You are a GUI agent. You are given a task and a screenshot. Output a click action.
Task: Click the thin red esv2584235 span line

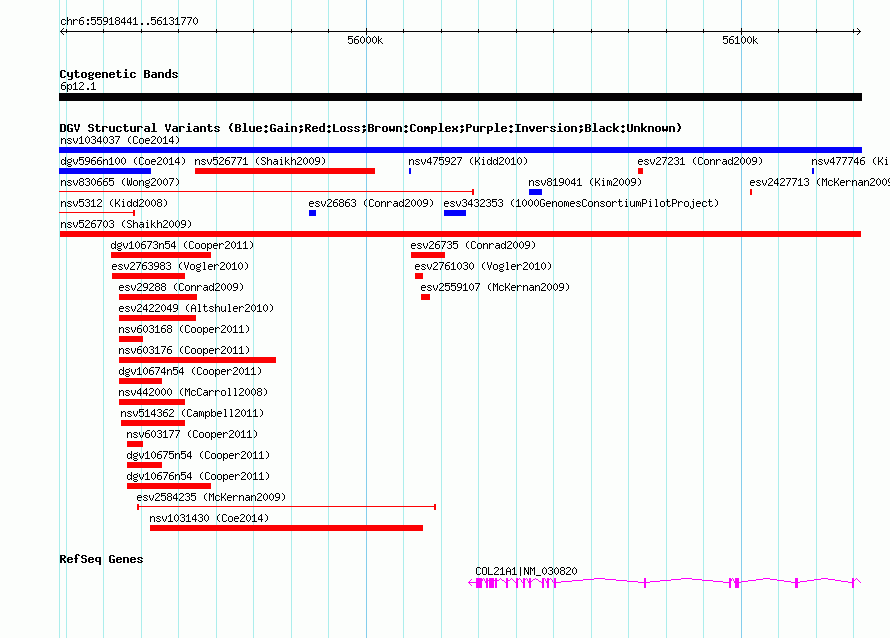point(287,507)
